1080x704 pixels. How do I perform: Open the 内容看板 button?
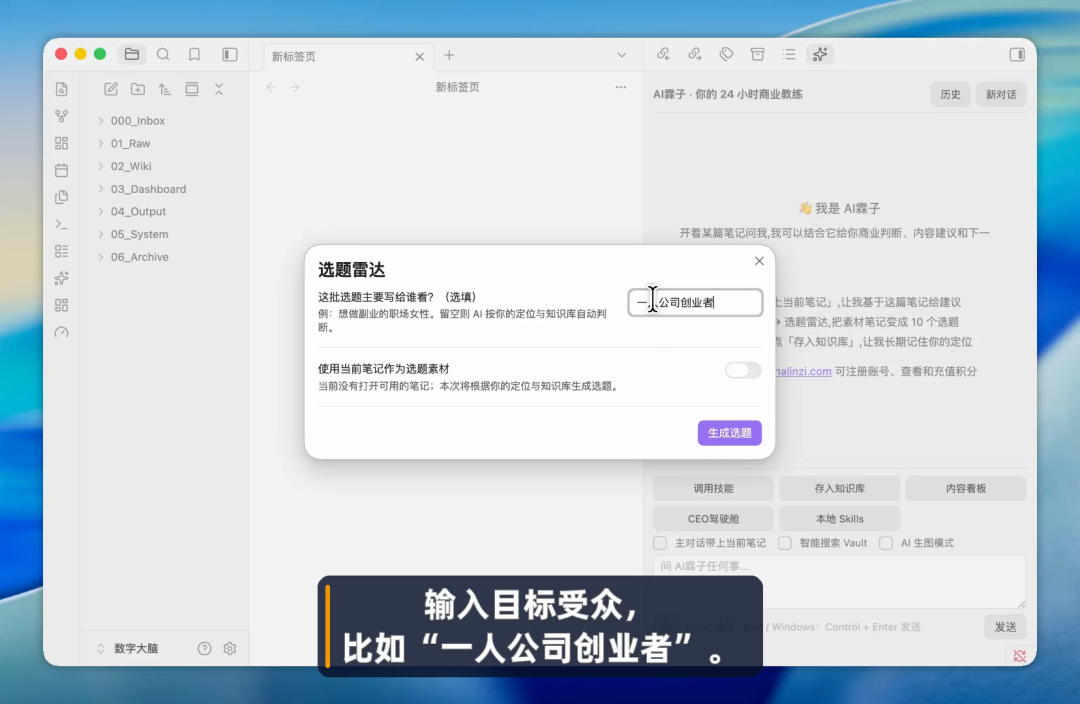(966, 488)
